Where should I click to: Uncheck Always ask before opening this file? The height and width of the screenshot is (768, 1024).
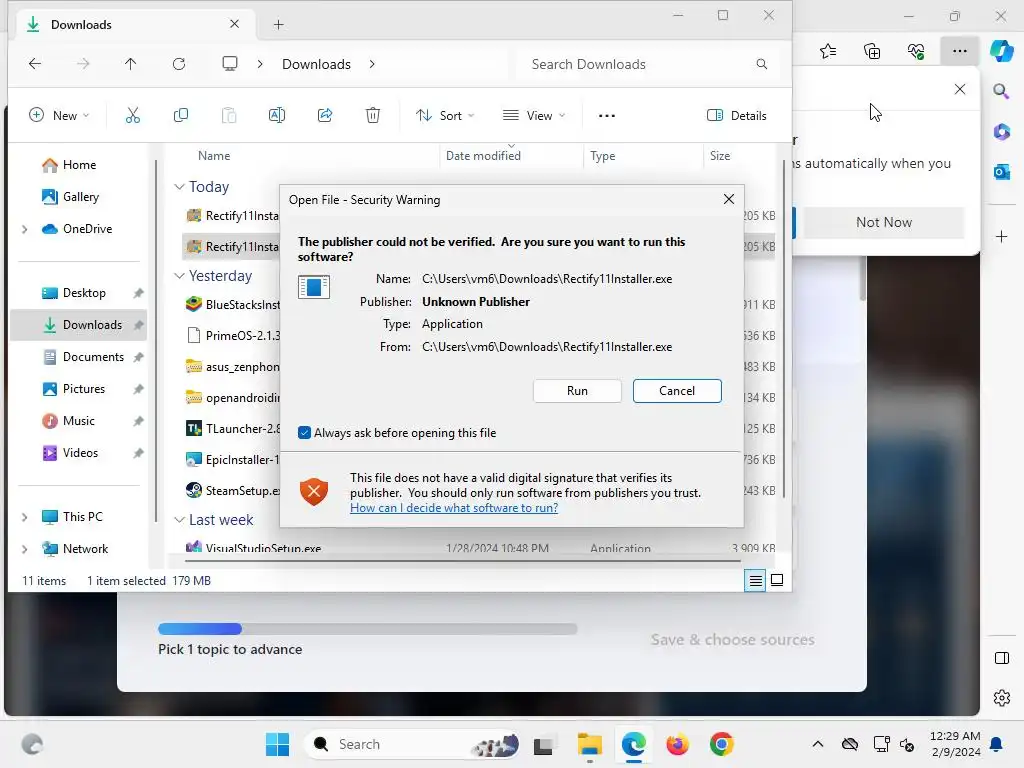click(x=304, y=433)
